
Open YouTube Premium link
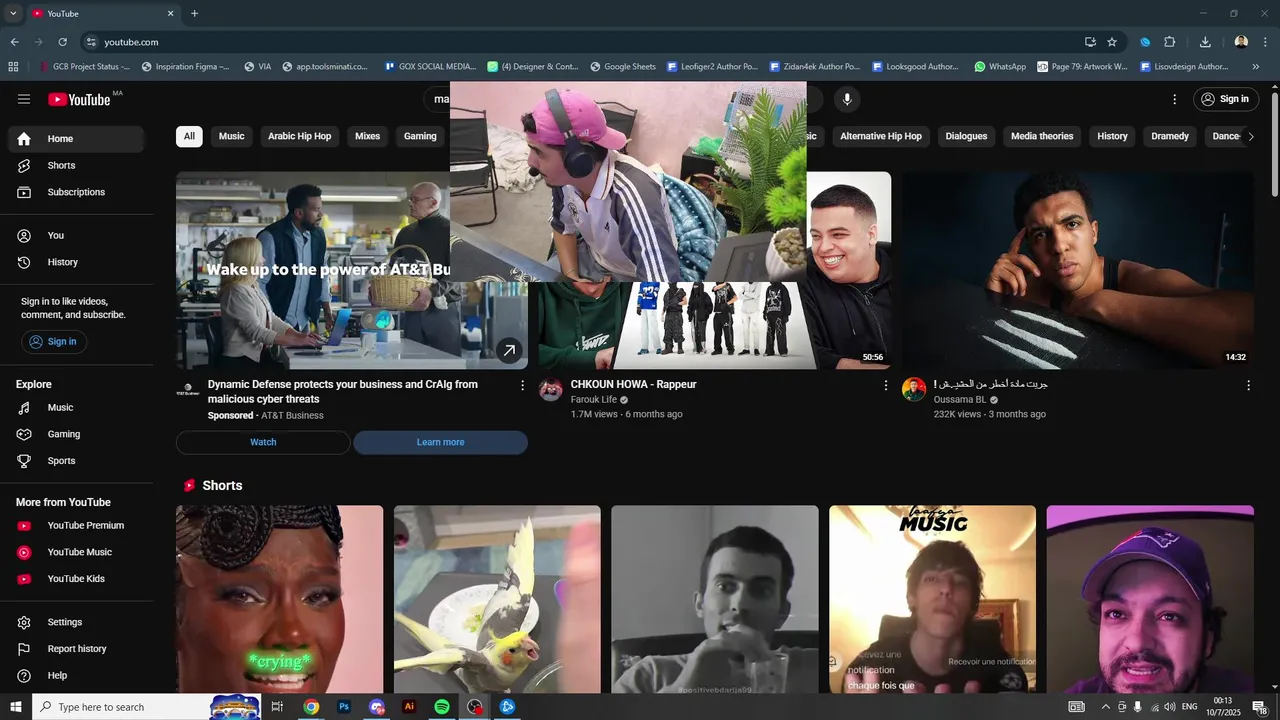click(x=76, y=526)
